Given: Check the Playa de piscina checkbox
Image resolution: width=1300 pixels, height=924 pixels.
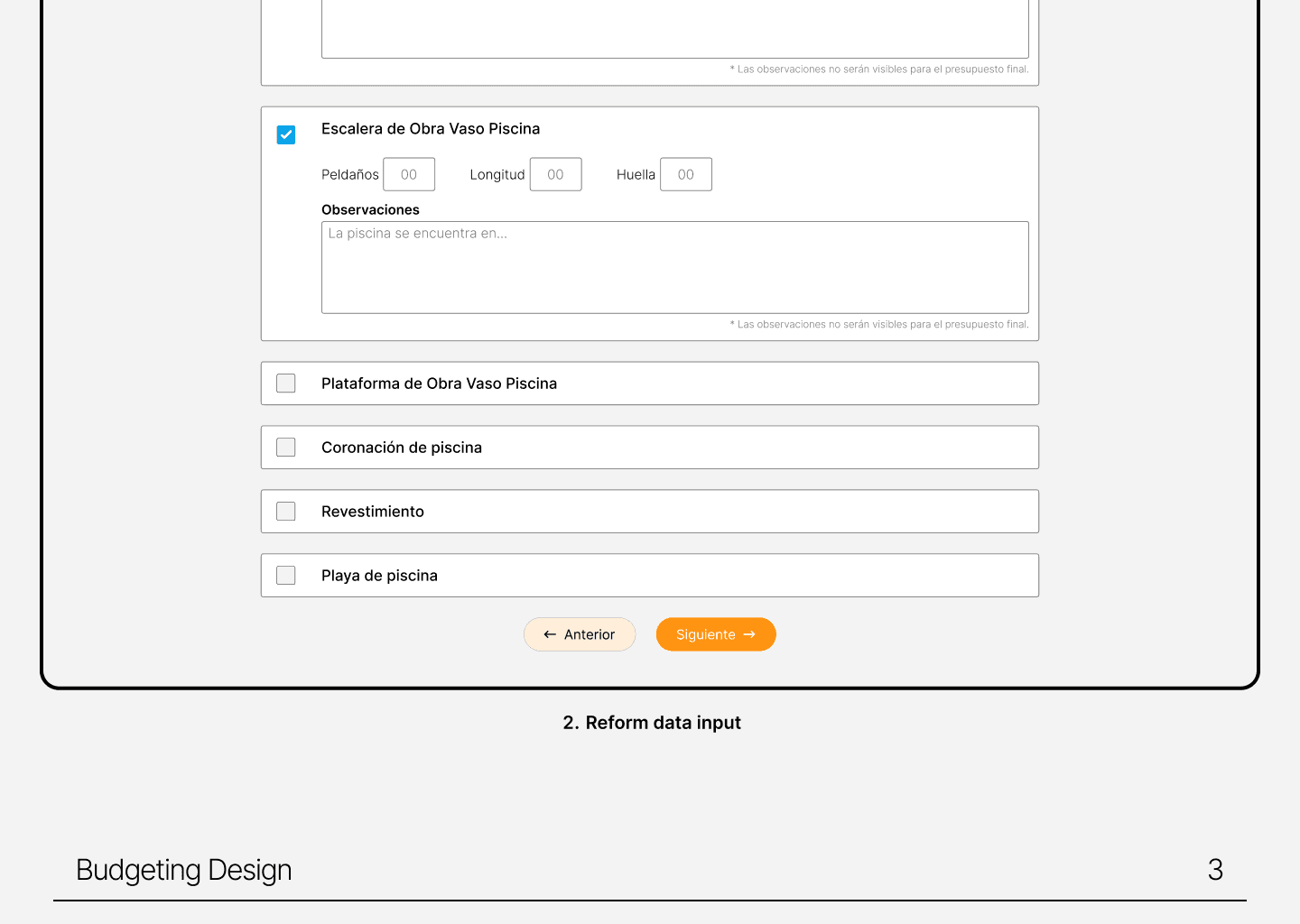Looking at the screenshot, I should click(285, 575).
